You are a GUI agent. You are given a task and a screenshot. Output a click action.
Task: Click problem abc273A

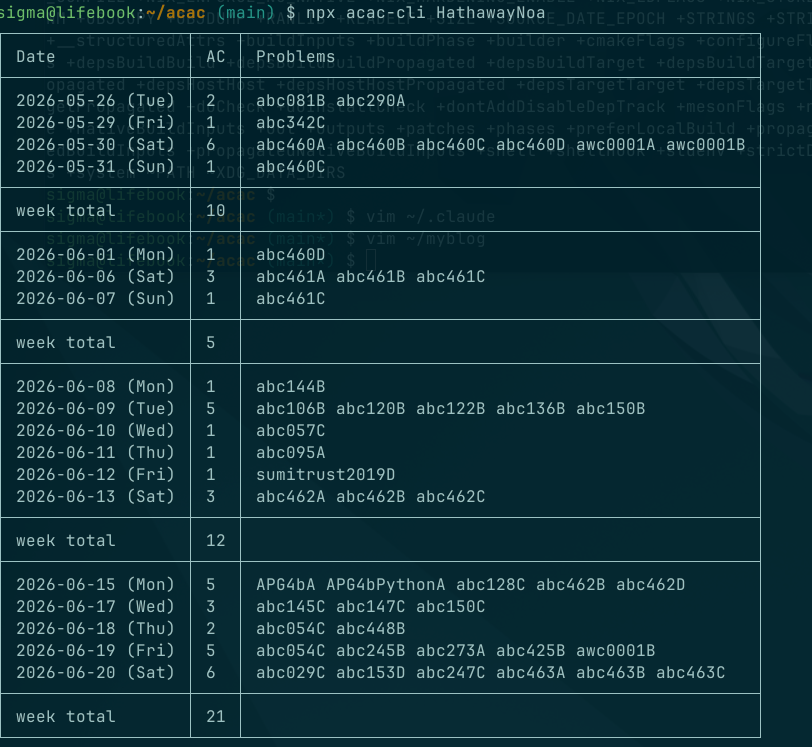[451, 651]
